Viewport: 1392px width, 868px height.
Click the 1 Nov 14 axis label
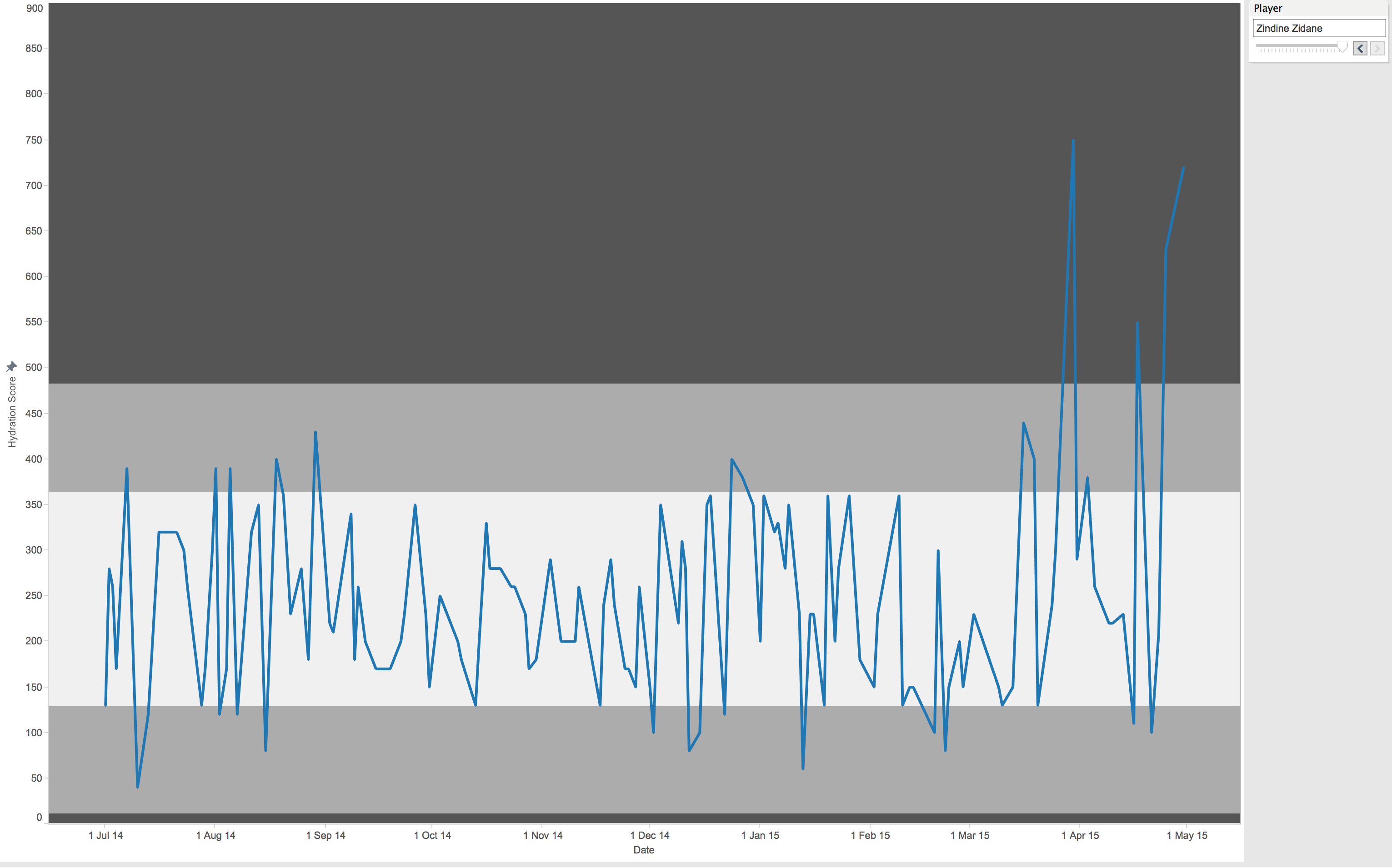tap(543, 835)
